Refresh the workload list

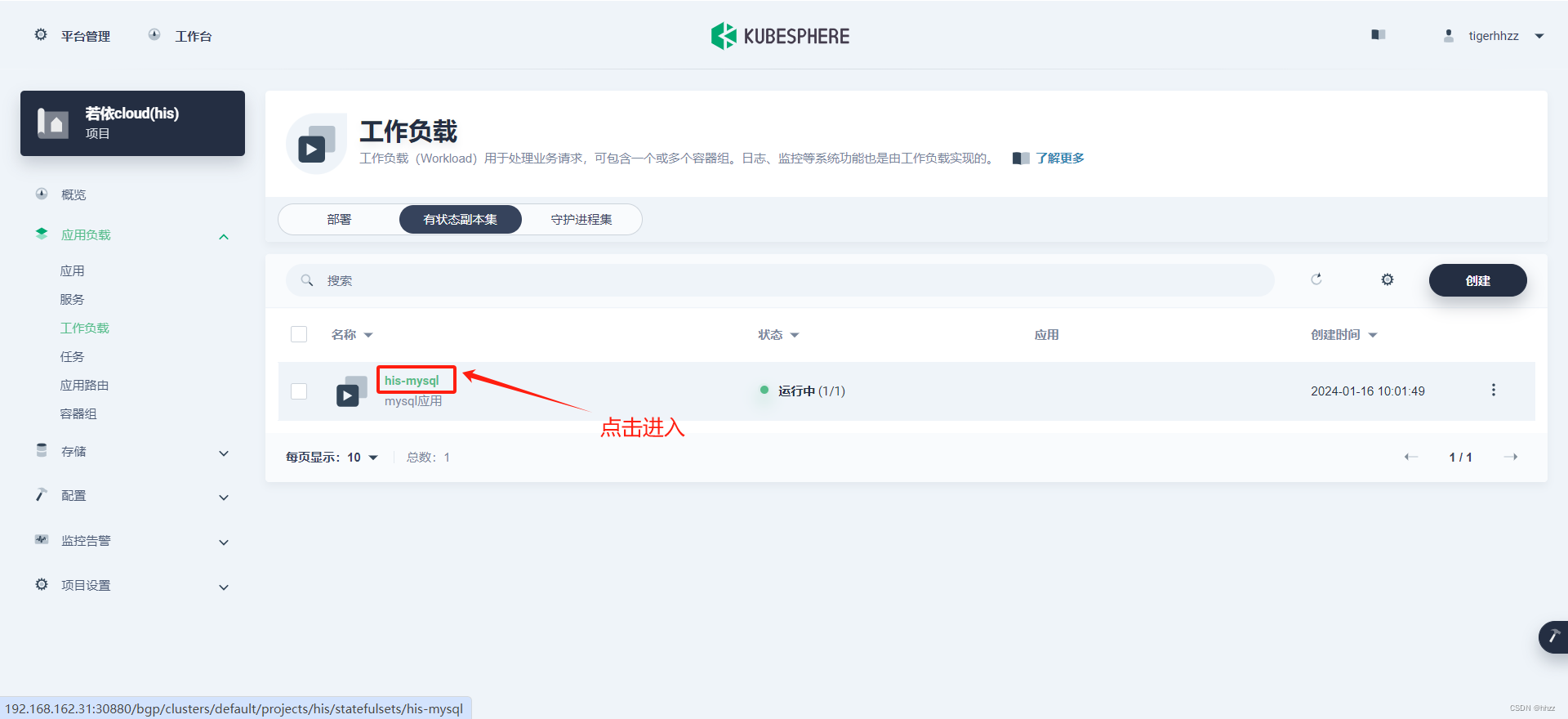pyautogui.click(x=1316, y=279)
